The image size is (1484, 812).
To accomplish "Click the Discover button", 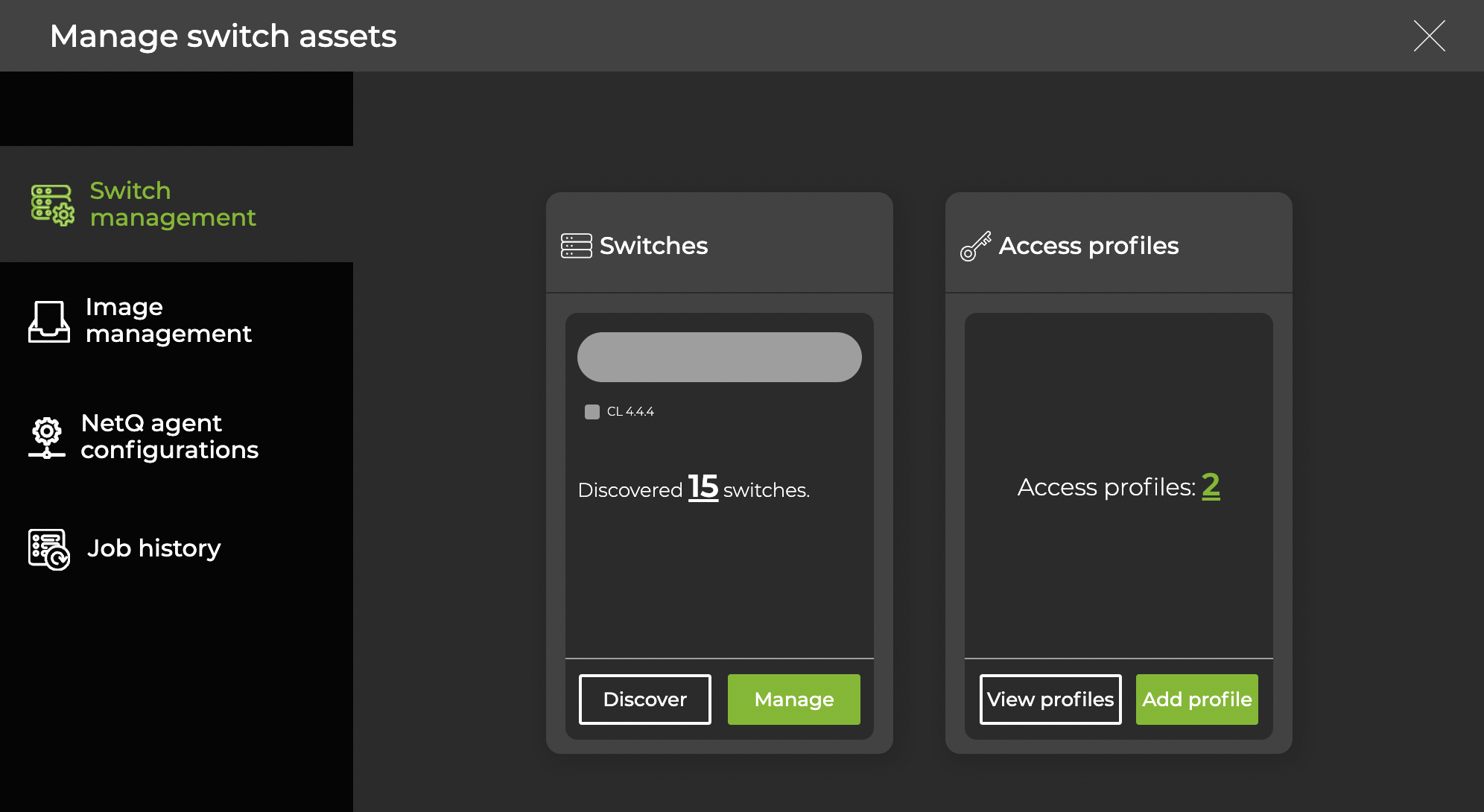I will [x=644, y=699].
